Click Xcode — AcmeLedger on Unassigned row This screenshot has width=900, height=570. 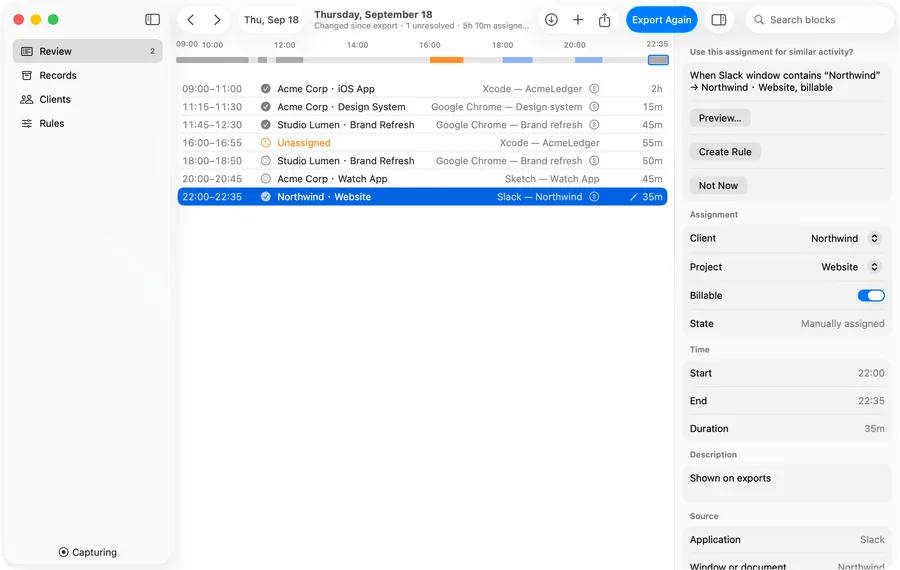549,142
